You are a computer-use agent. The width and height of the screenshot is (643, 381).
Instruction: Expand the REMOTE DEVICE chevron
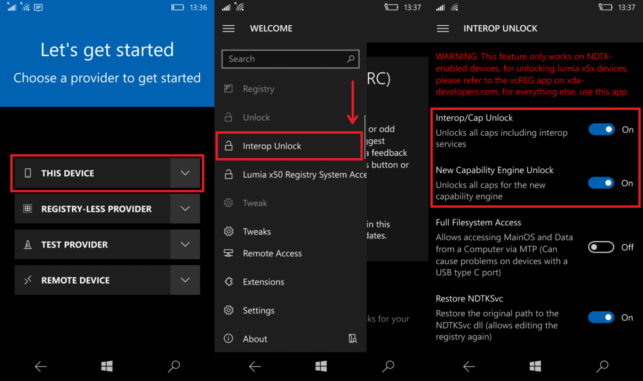click(185, 280)
